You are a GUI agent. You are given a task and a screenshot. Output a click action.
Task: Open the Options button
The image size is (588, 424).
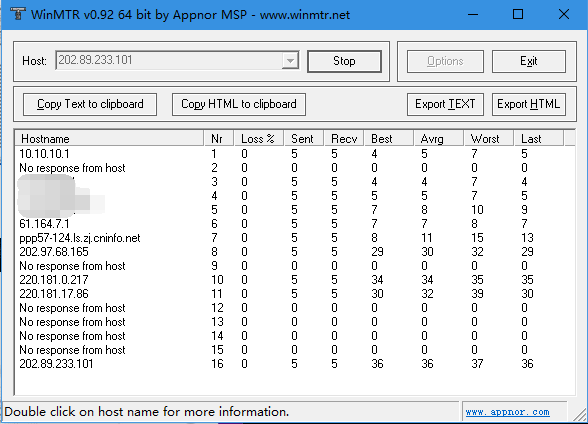[x=445, y=61]
